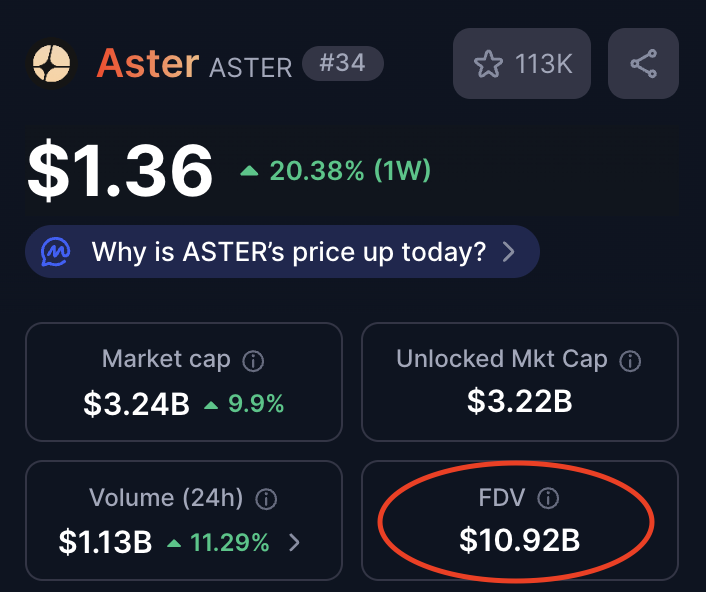Screen dimensions: 706x592
Task: Click the FDV info icon
Action: pyautogui.click(x=548, y=498)
